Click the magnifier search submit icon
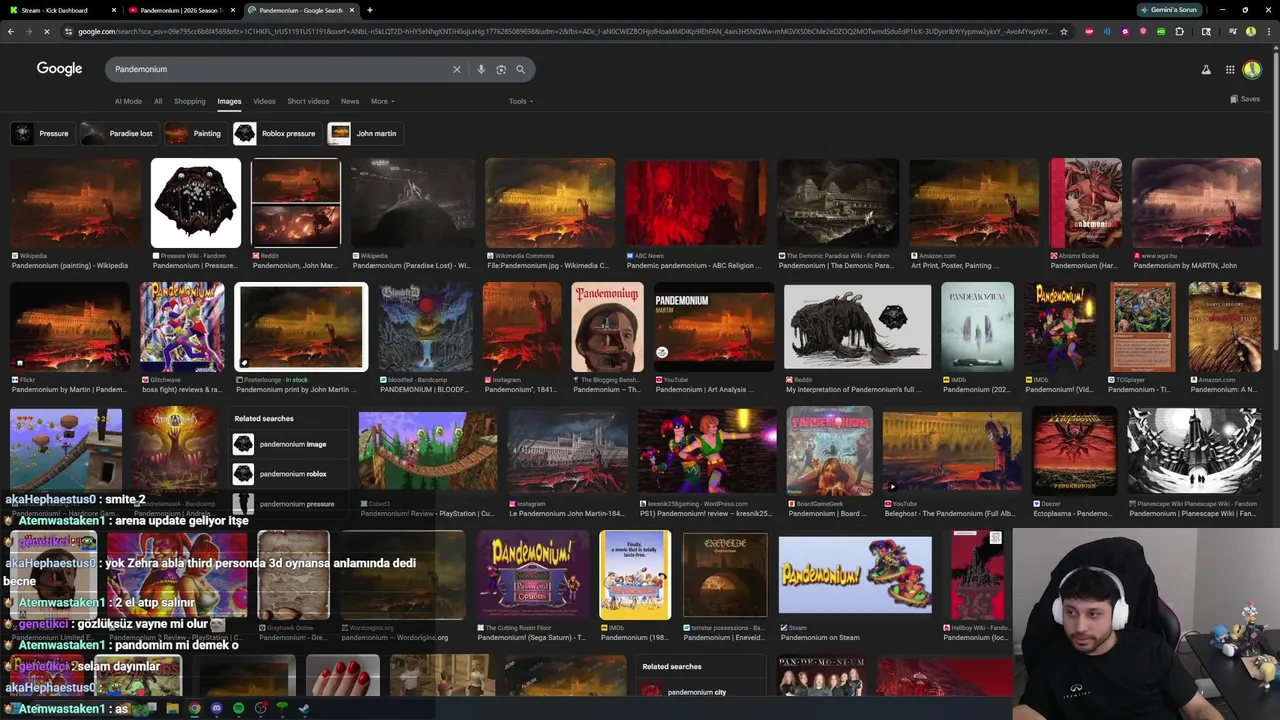The width and height of the screenshot is (1280, 720). [x=520, y=69]
